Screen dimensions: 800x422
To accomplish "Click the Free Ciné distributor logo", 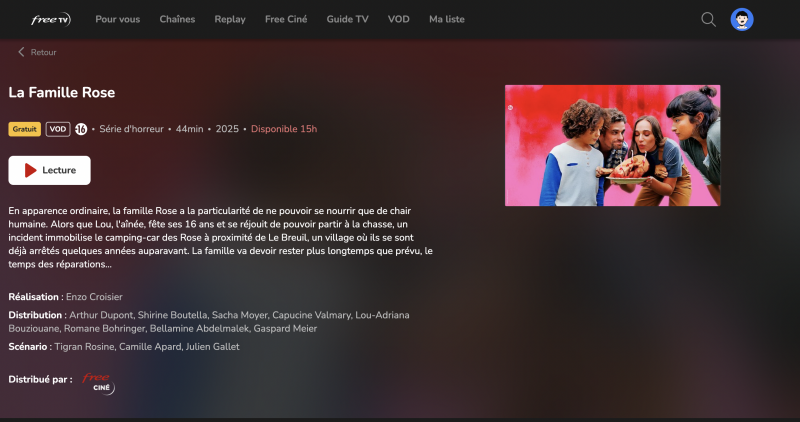I will [x=98, y=384].
